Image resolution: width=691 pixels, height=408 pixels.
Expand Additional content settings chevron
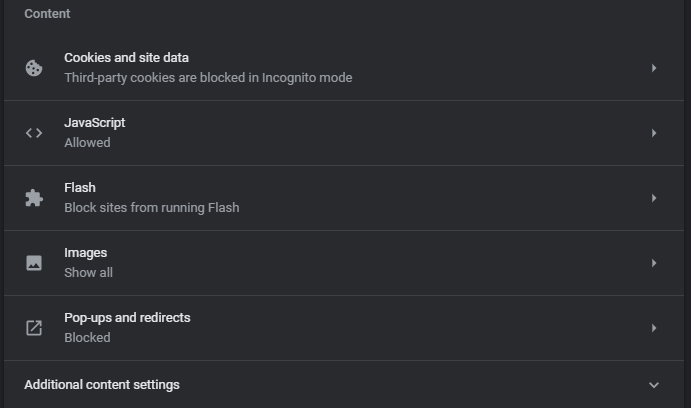(654, 385)
